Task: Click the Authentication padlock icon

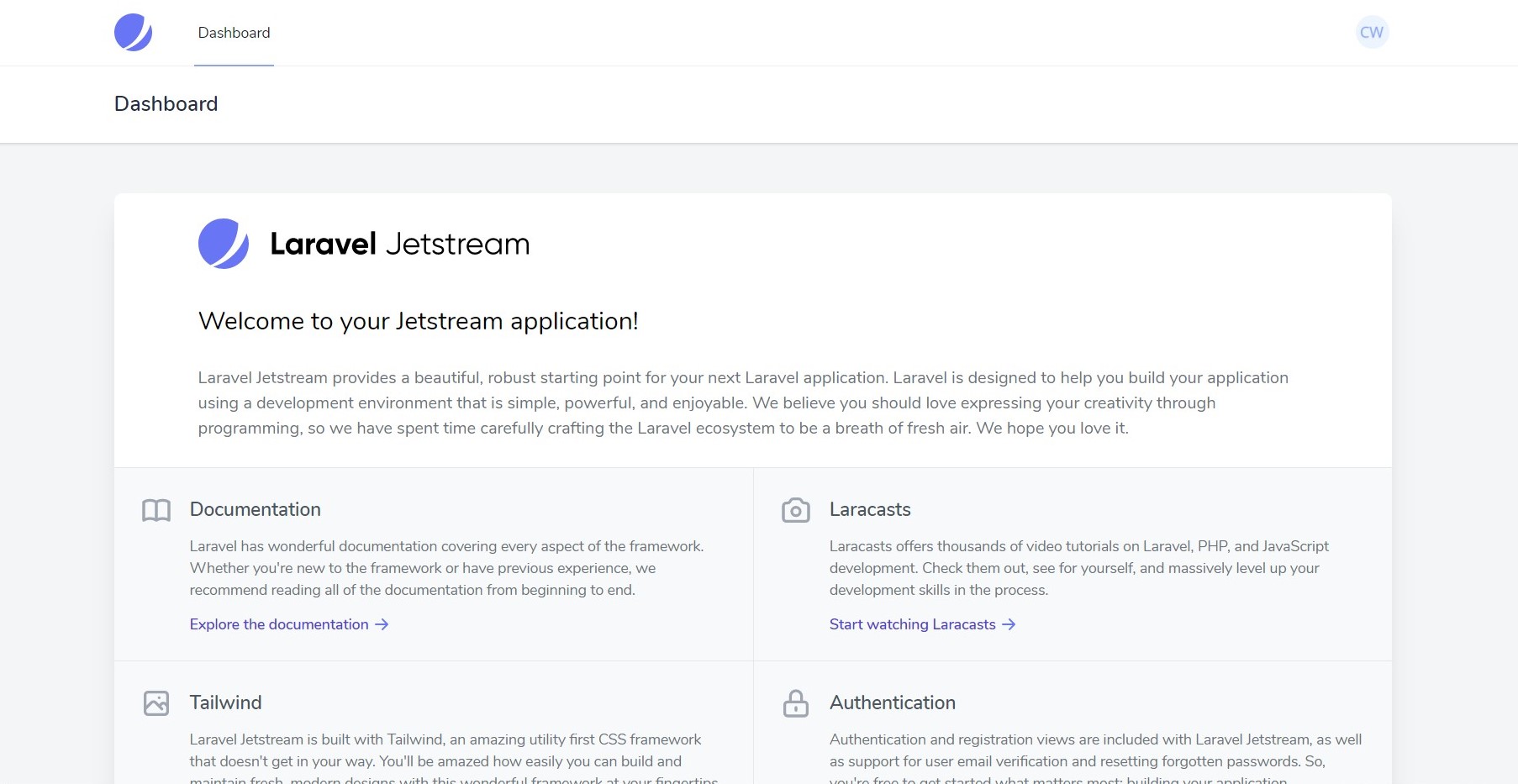Action: tap(795, 703)
